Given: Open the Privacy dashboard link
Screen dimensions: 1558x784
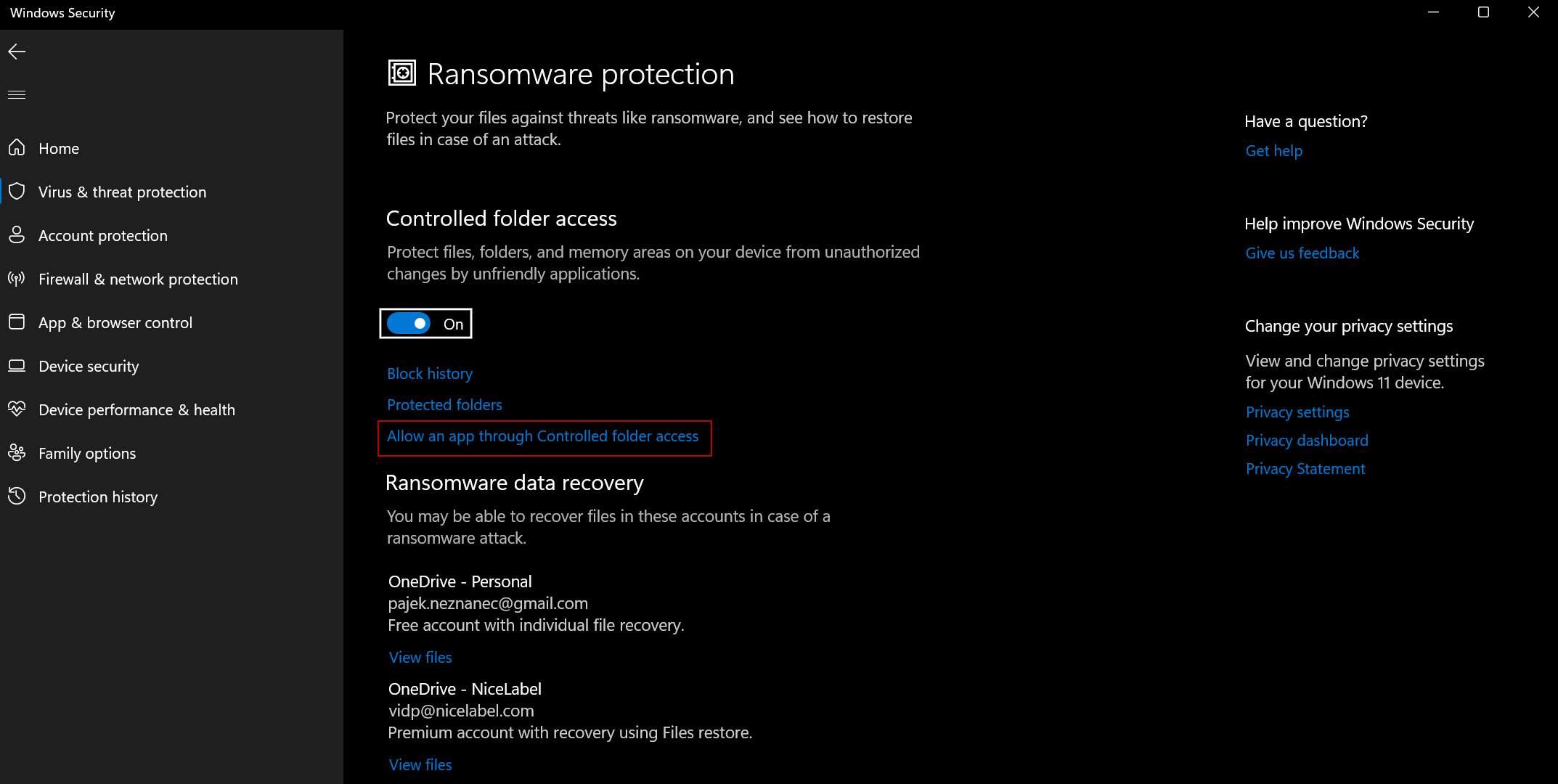Looking at the screenshot, I should click(x=1307, y=441).
